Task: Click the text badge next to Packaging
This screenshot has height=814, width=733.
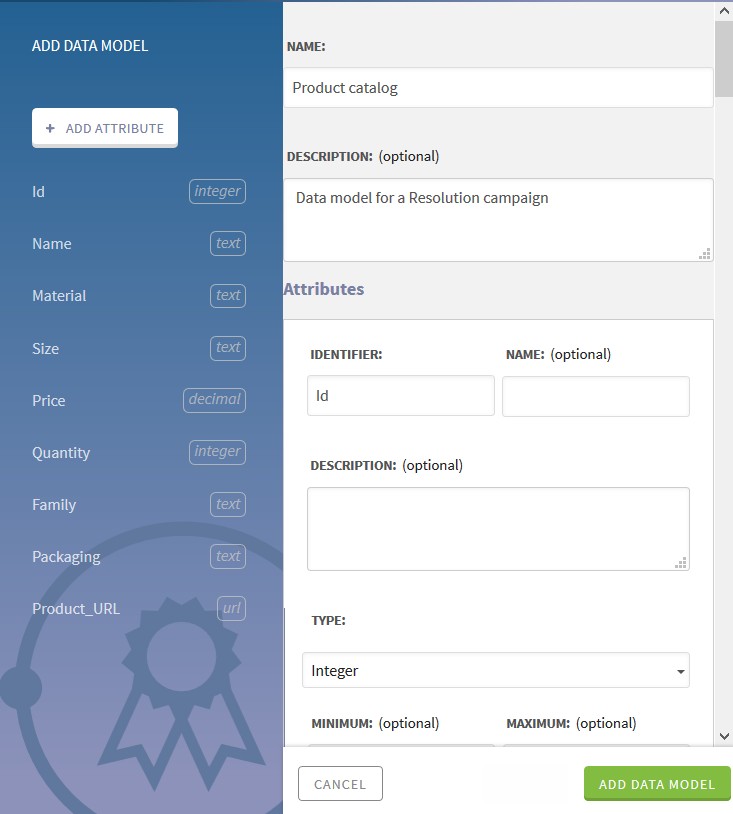Action: 228,556
